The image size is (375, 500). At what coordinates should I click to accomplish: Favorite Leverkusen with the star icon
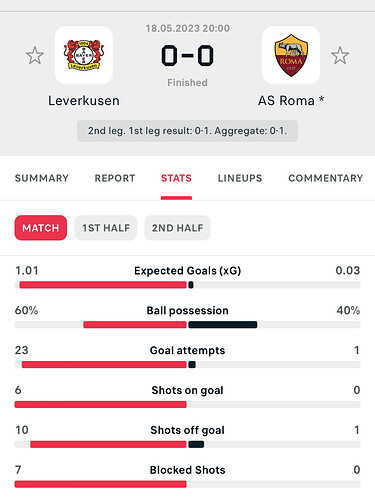click(x=35, y=55)
